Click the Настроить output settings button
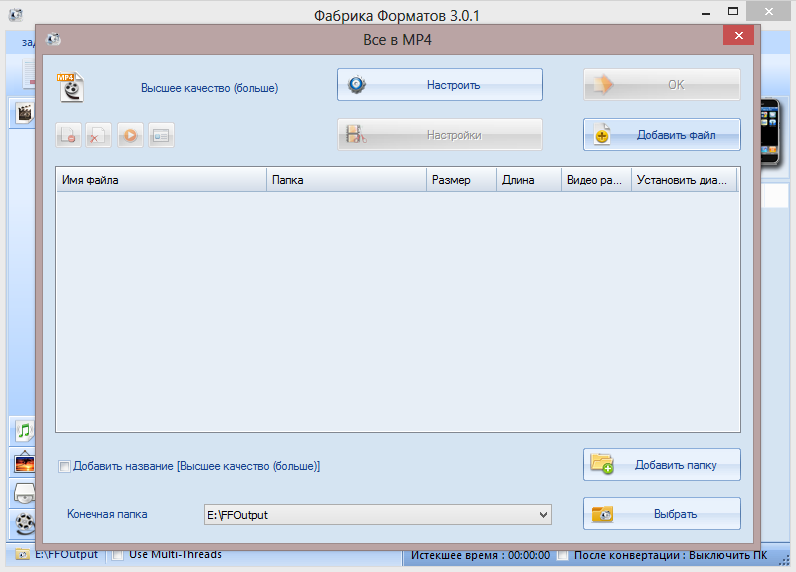The width and height of the screenshot is (796, 572). pos(439,85)
